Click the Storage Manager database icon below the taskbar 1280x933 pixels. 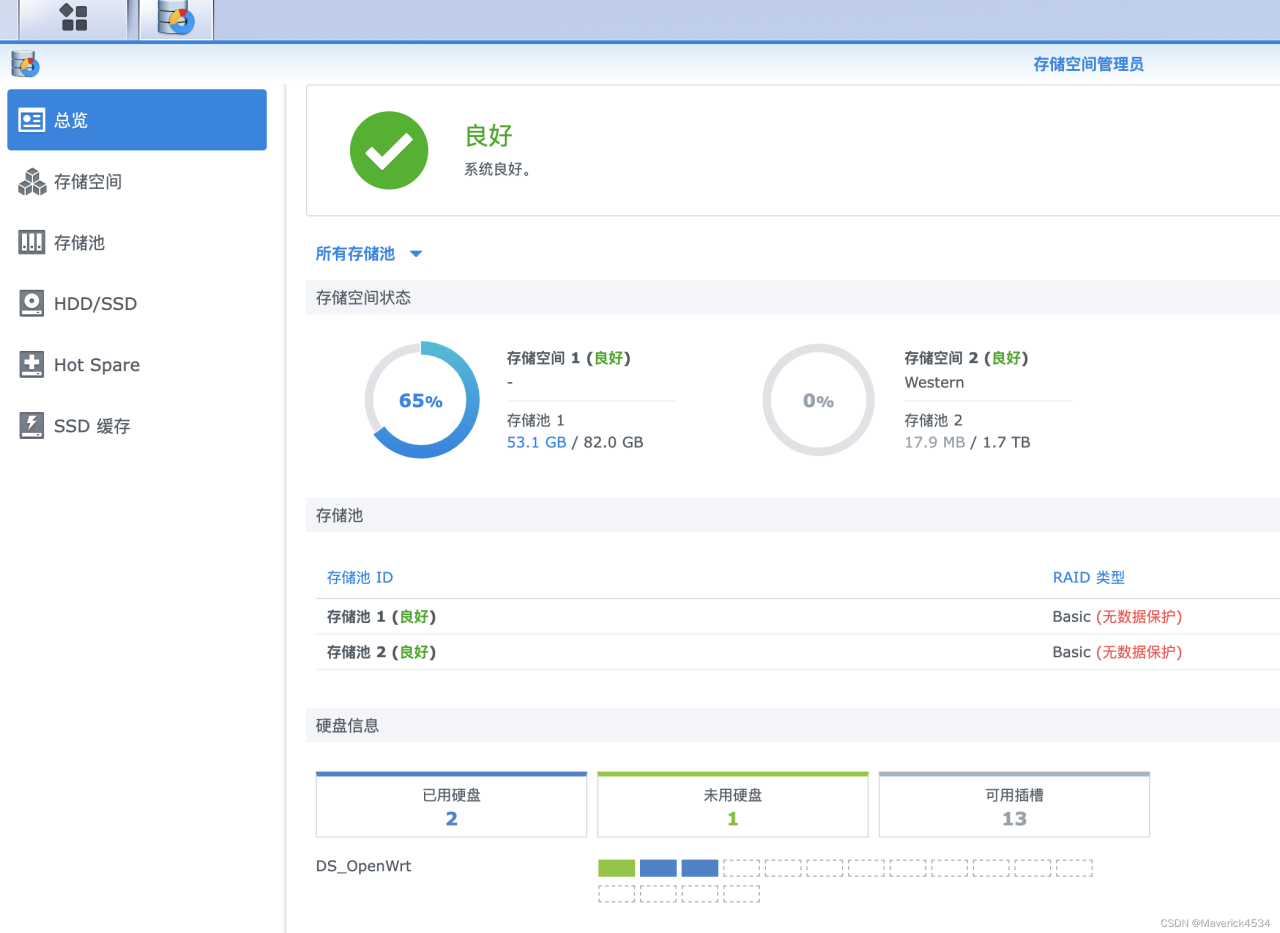click(x=25, y=63)
